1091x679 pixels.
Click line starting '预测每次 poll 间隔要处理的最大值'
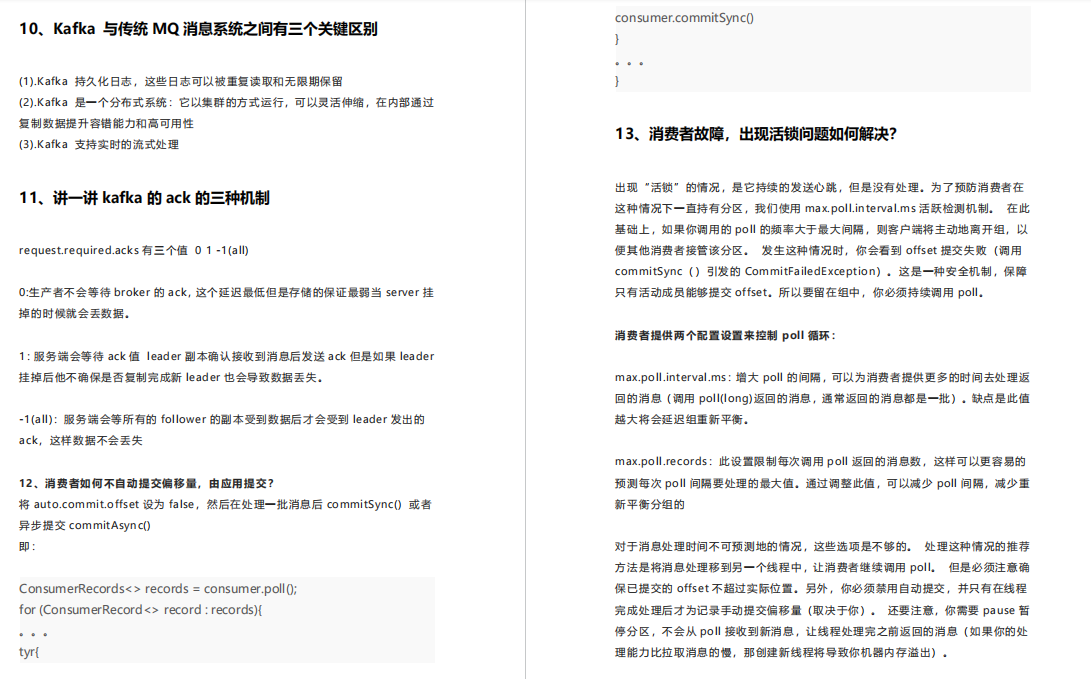822,483
